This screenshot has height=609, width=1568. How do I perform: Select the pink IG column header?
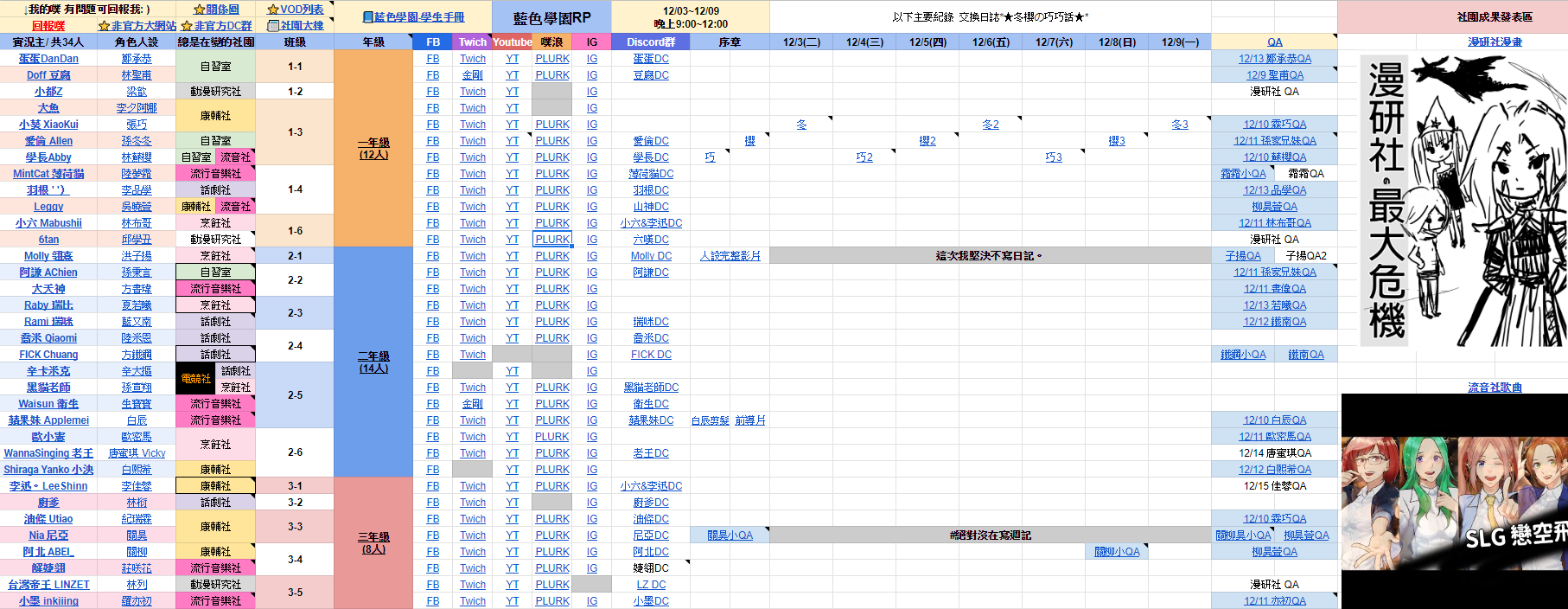click(x=592, y=42)
